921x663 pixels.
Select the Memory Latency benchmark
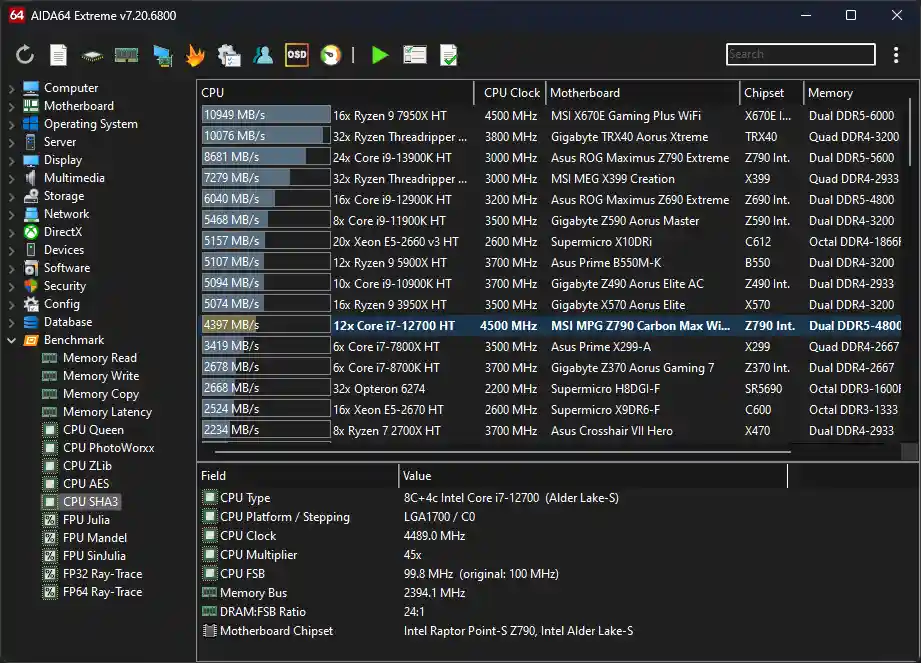(x=107, y=412)
